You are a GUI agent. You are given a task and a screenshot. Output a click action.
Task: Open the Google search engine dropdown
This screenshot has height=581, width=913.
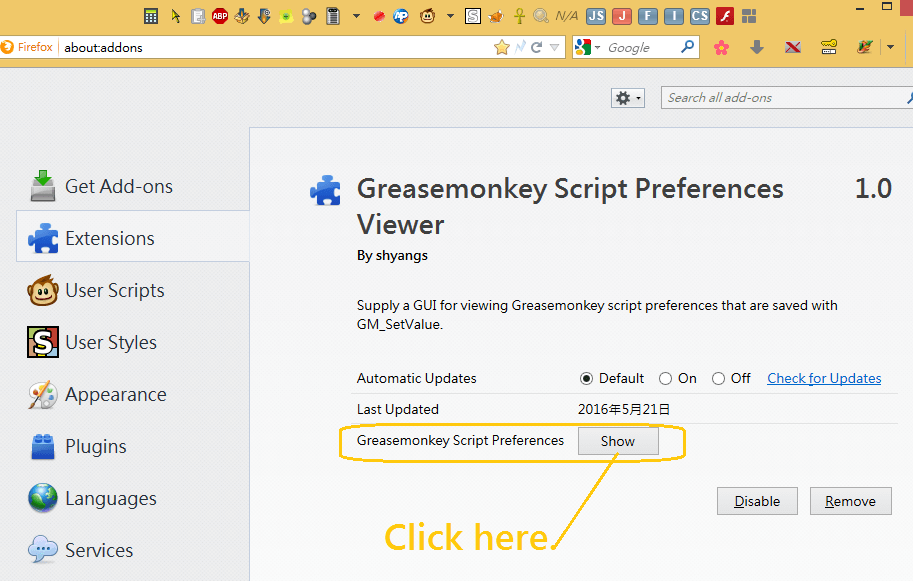pyautogui.click(x=586, y=47)
